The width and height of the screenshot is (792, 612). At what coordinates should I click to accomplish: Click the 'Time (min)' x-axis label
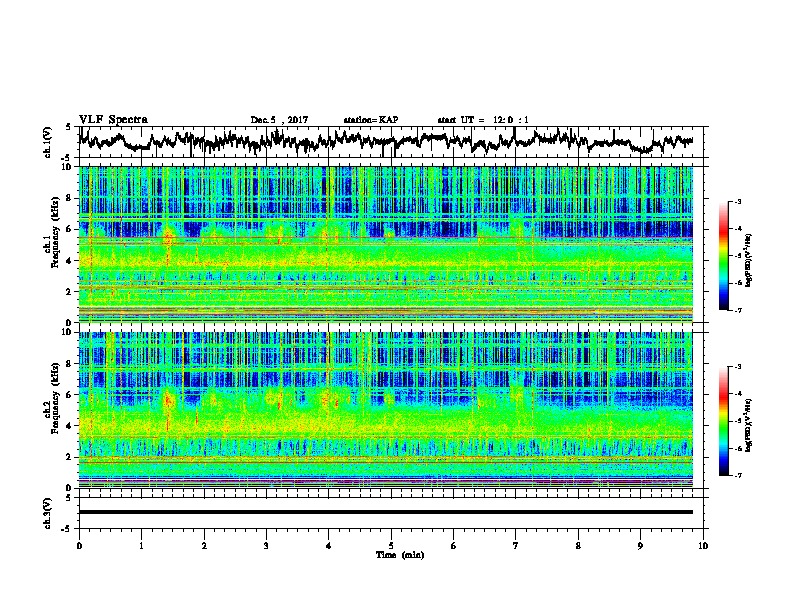[400, 555]
